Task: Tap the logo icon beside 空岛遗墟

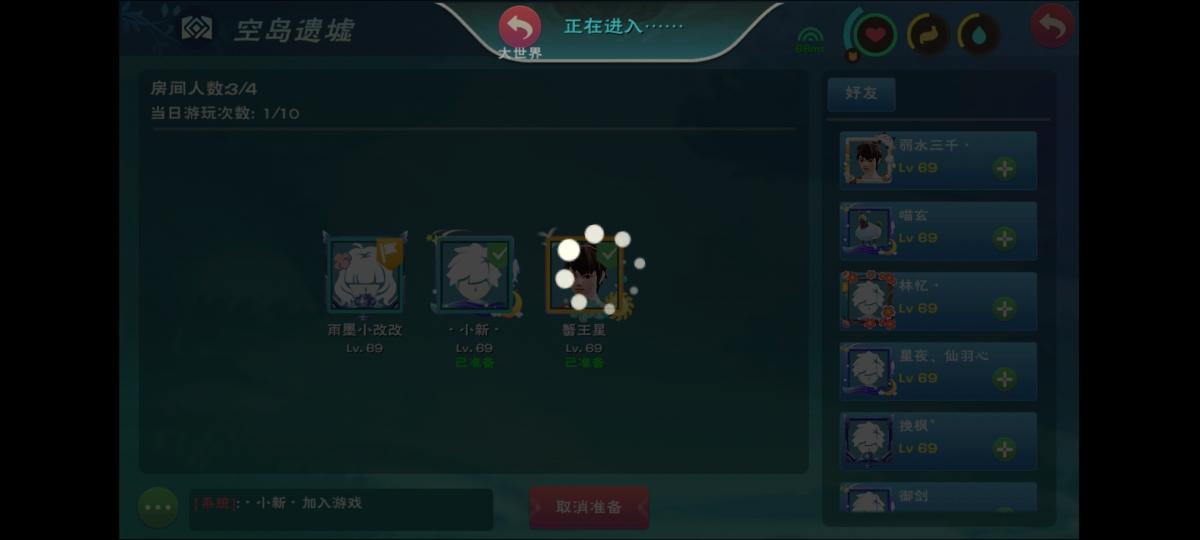Action: click(197, 28)
